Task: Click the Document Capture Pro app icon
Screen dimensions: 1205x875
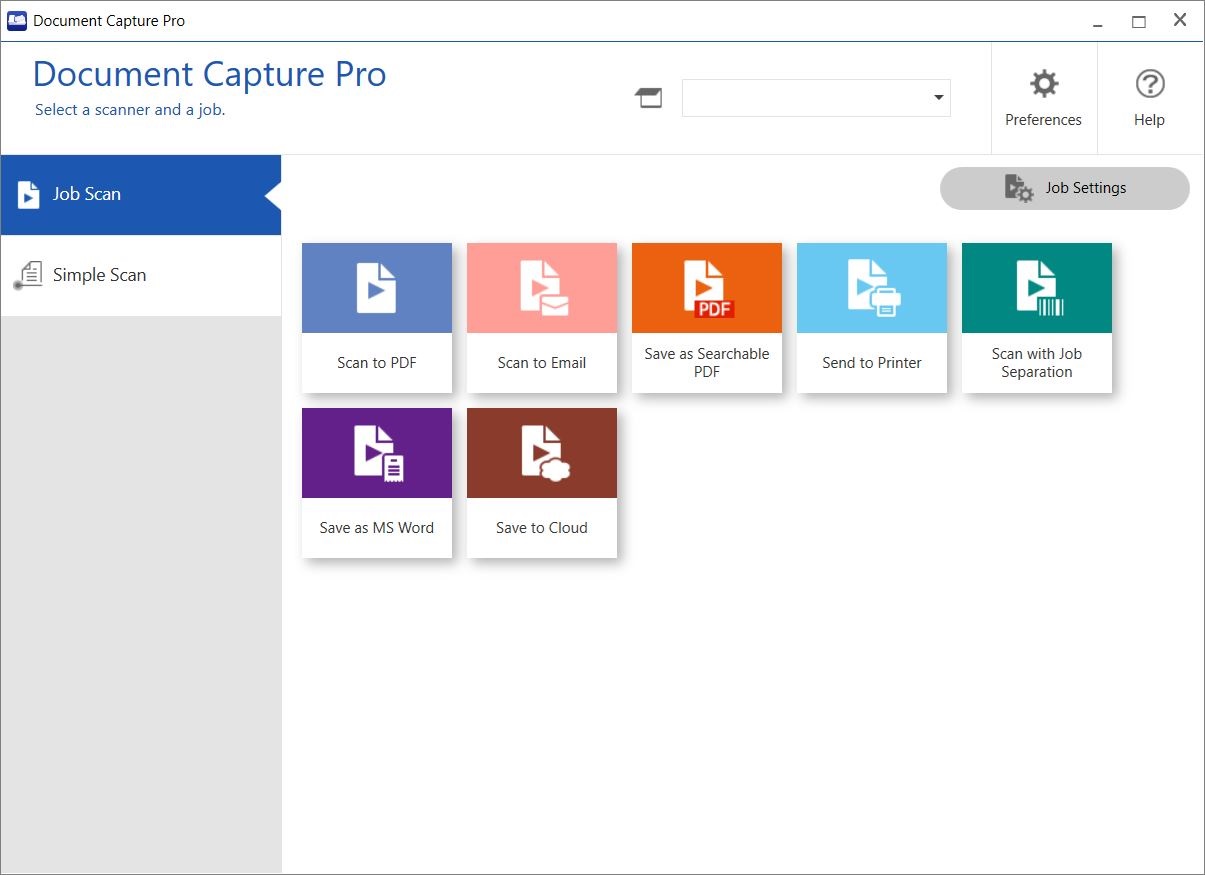Action: click(x=16, y=19)
